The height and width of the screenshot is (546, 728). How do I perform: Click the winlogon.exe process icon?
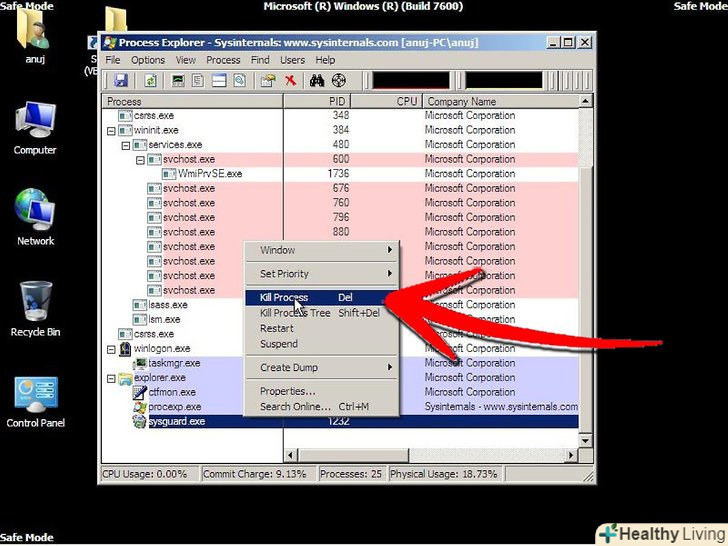point(125,349)
